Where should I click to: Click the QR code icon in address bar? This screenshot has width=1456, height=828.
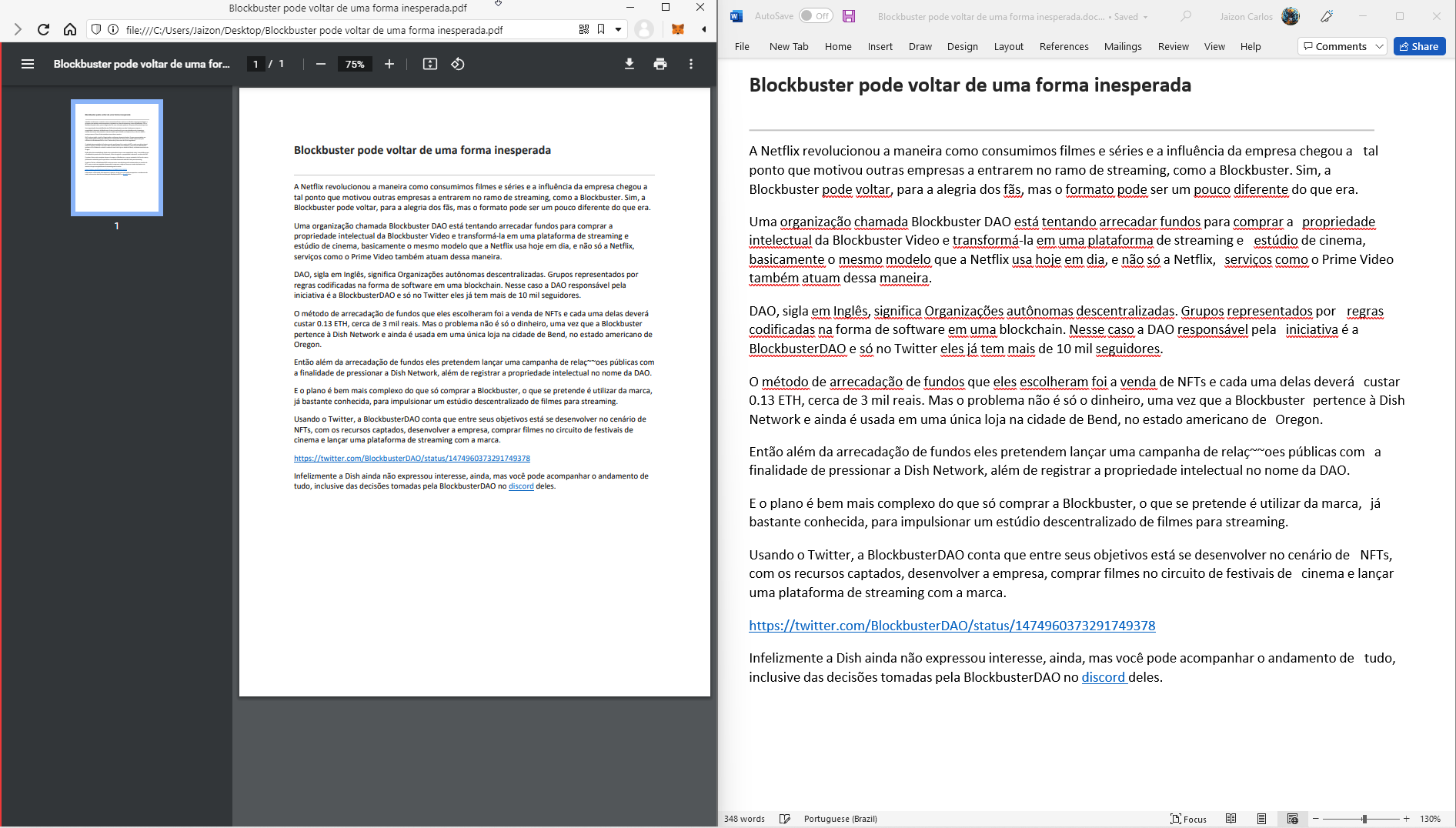584,29
